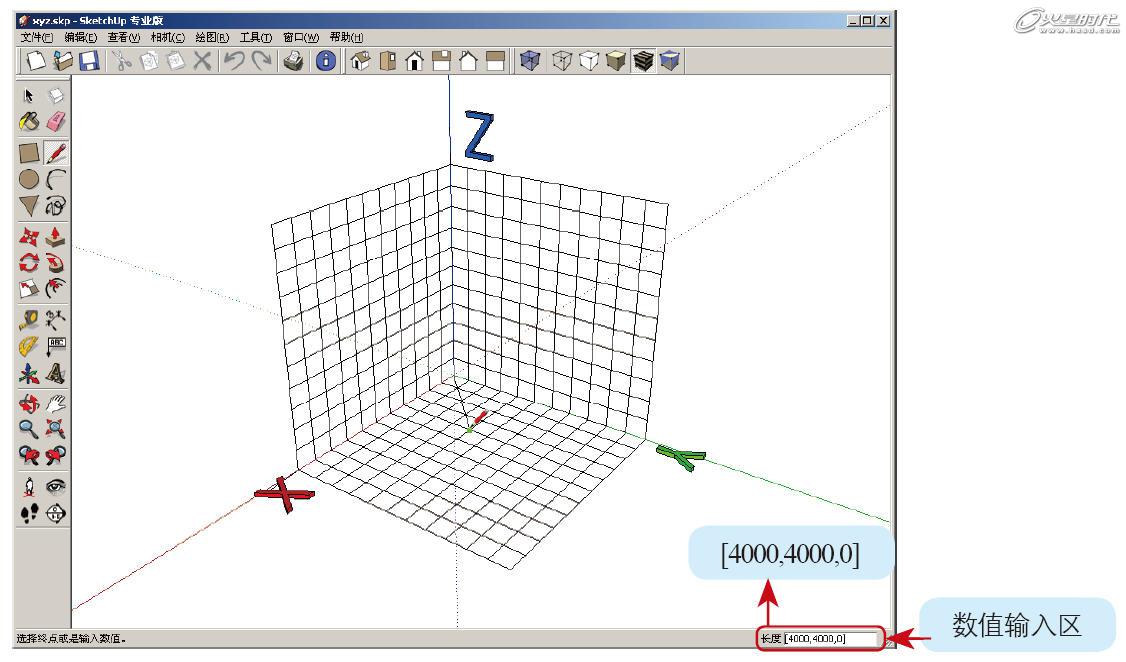Viewport: 1126px width, 662px height.
Task: Enable X-ray transparency mode
Action: tap(530, 61)
